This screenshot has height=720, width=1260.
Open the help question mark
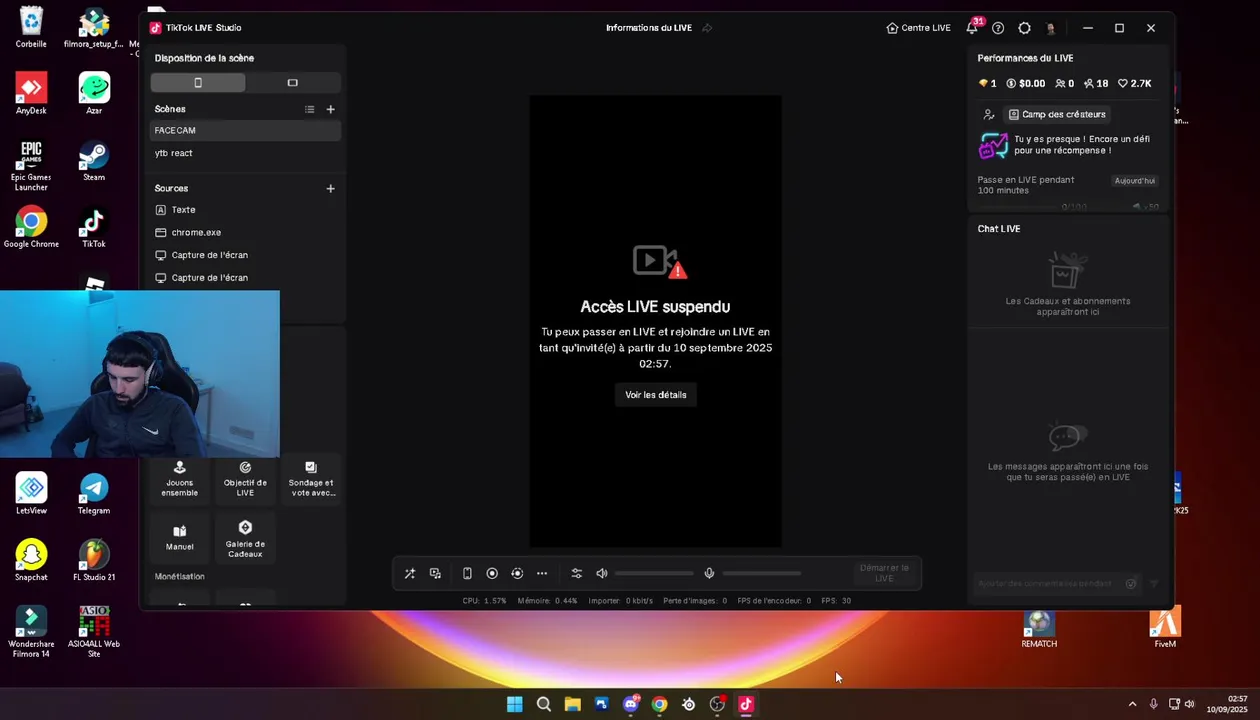998,28
